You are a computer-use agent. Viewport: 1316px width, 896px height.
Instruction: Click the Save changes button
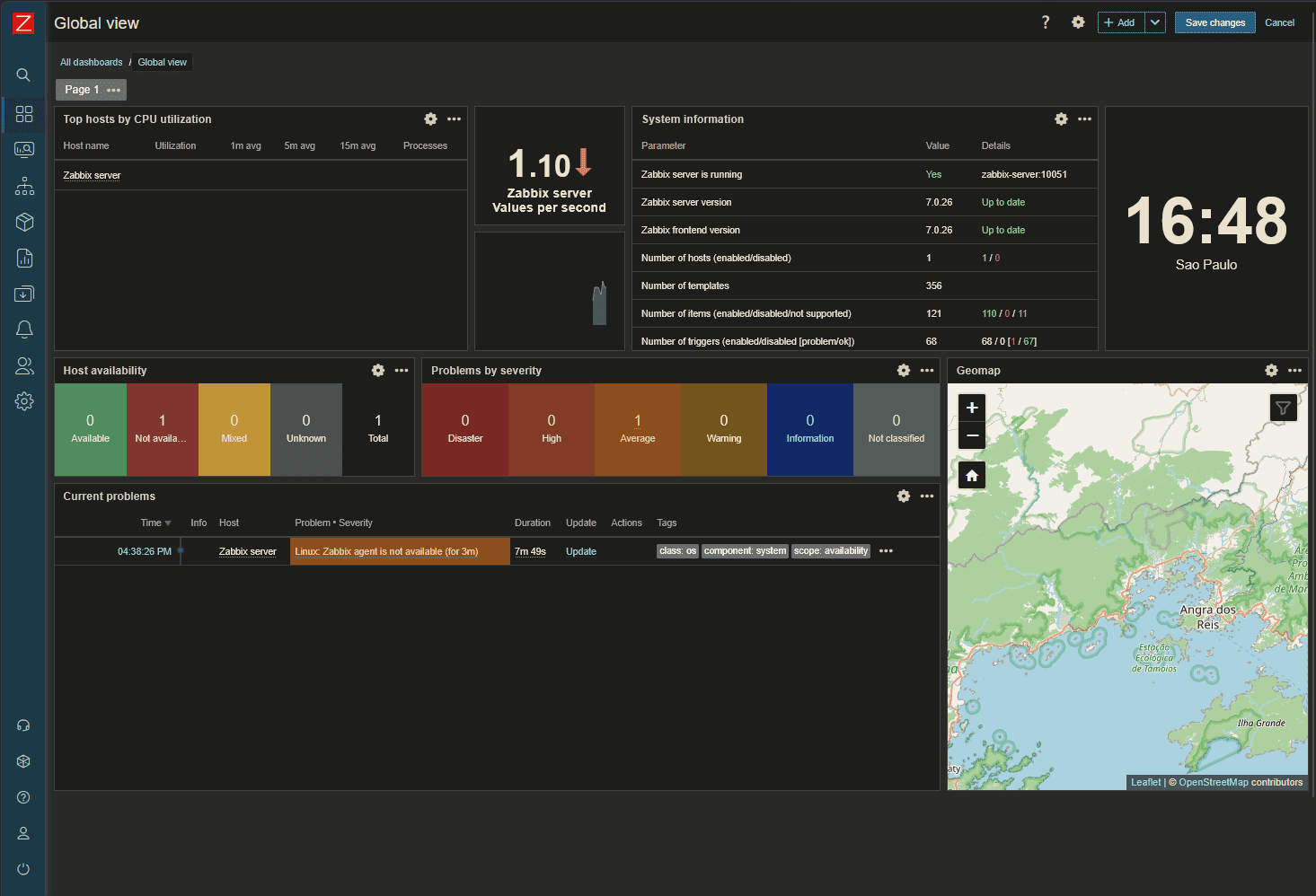click(1215, 22)
